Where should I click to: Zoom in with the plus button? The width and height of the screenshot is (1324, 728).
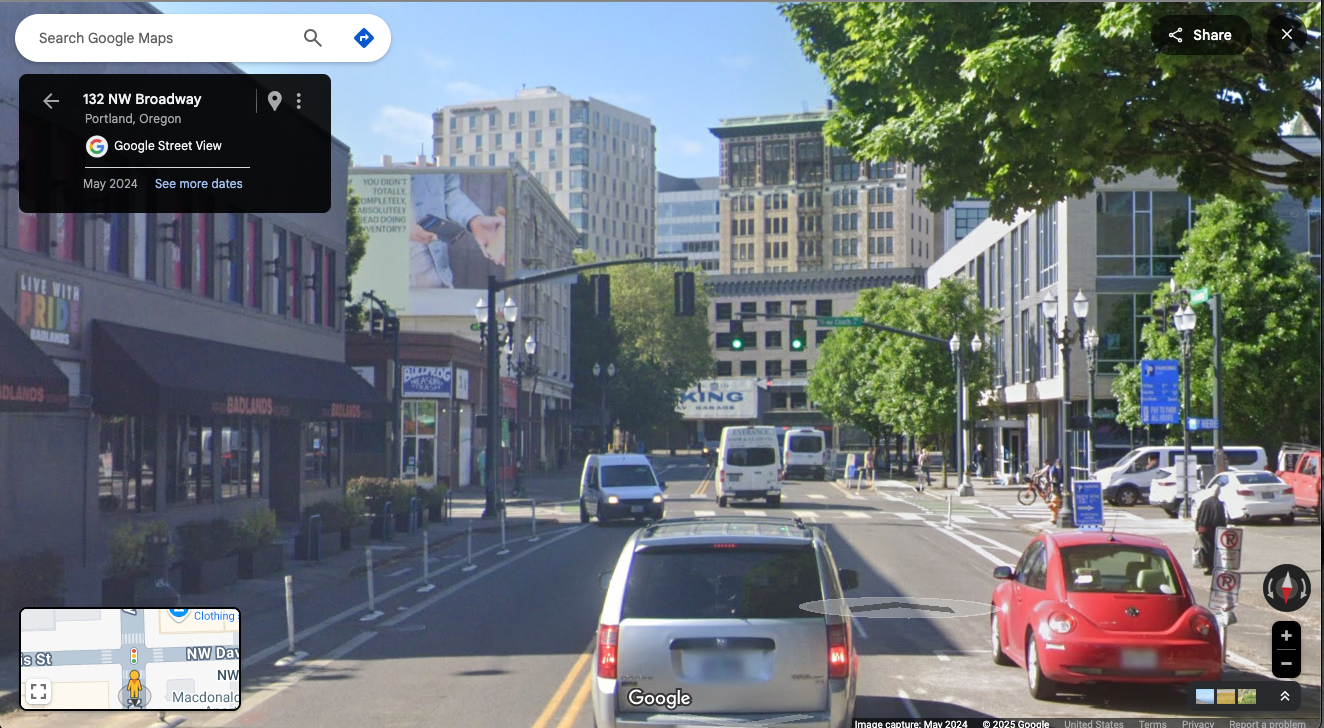(1286, 635)
